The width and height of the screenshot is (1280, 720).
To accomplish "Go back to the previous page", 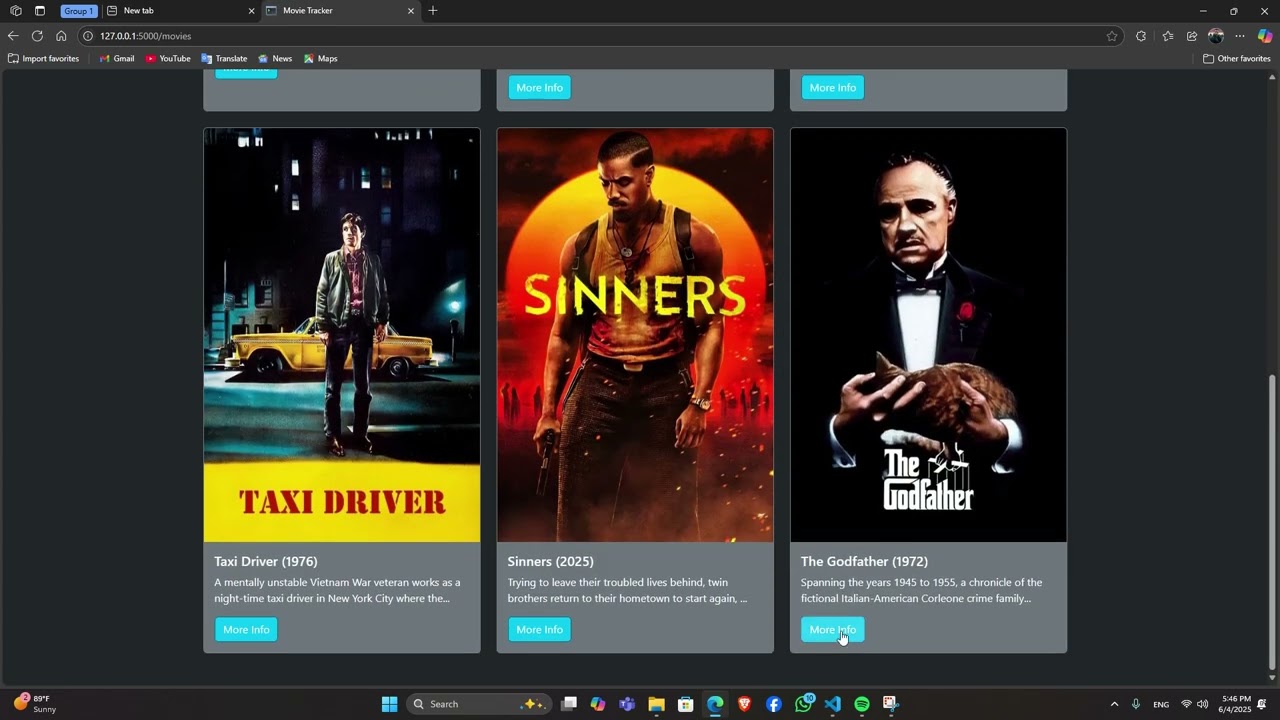I will [13, 36].
